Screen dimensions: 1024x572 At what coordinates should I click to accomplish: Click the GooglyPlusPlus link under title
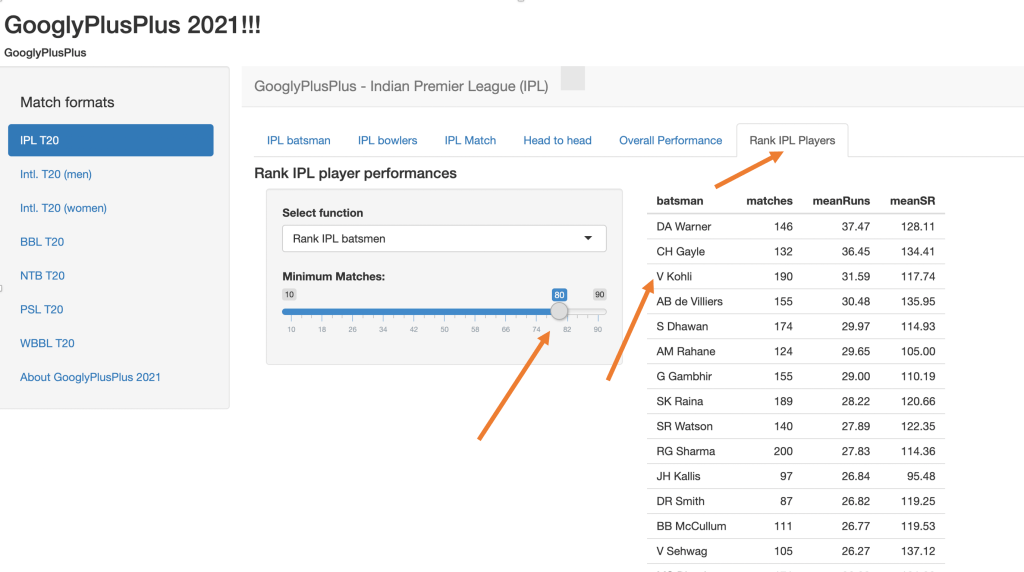(x=45, y=53)
